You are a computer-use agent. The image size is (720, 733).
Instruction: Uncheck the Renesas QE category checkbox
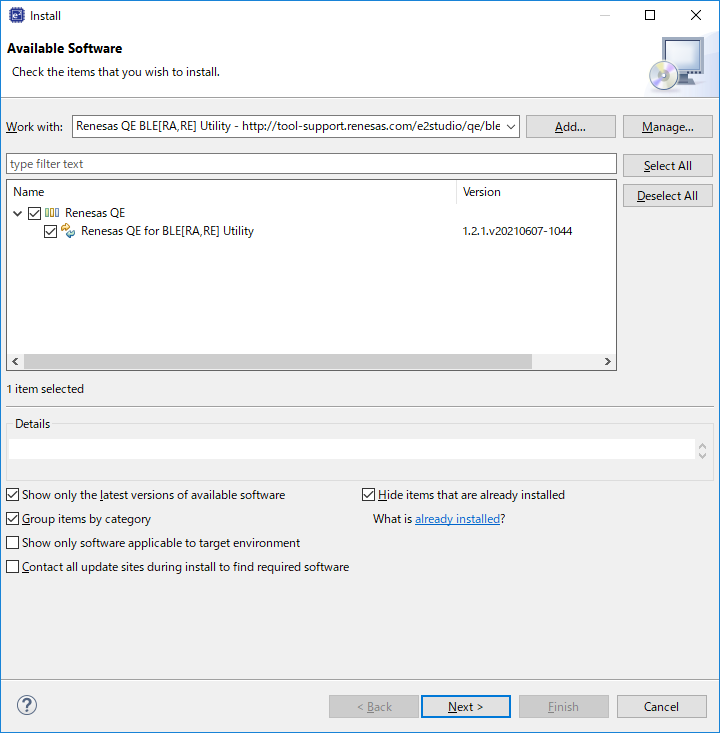click(x=35, y=213)
